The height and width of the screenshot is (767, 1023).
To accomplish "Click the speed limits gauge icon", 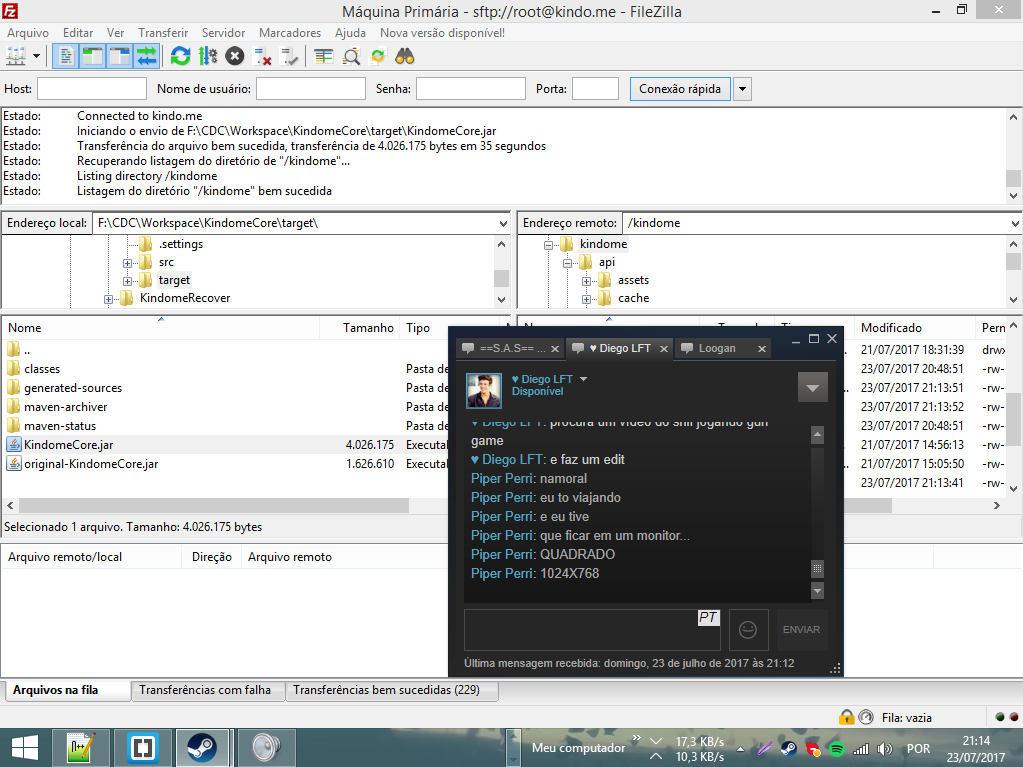I will pos(866,717).
